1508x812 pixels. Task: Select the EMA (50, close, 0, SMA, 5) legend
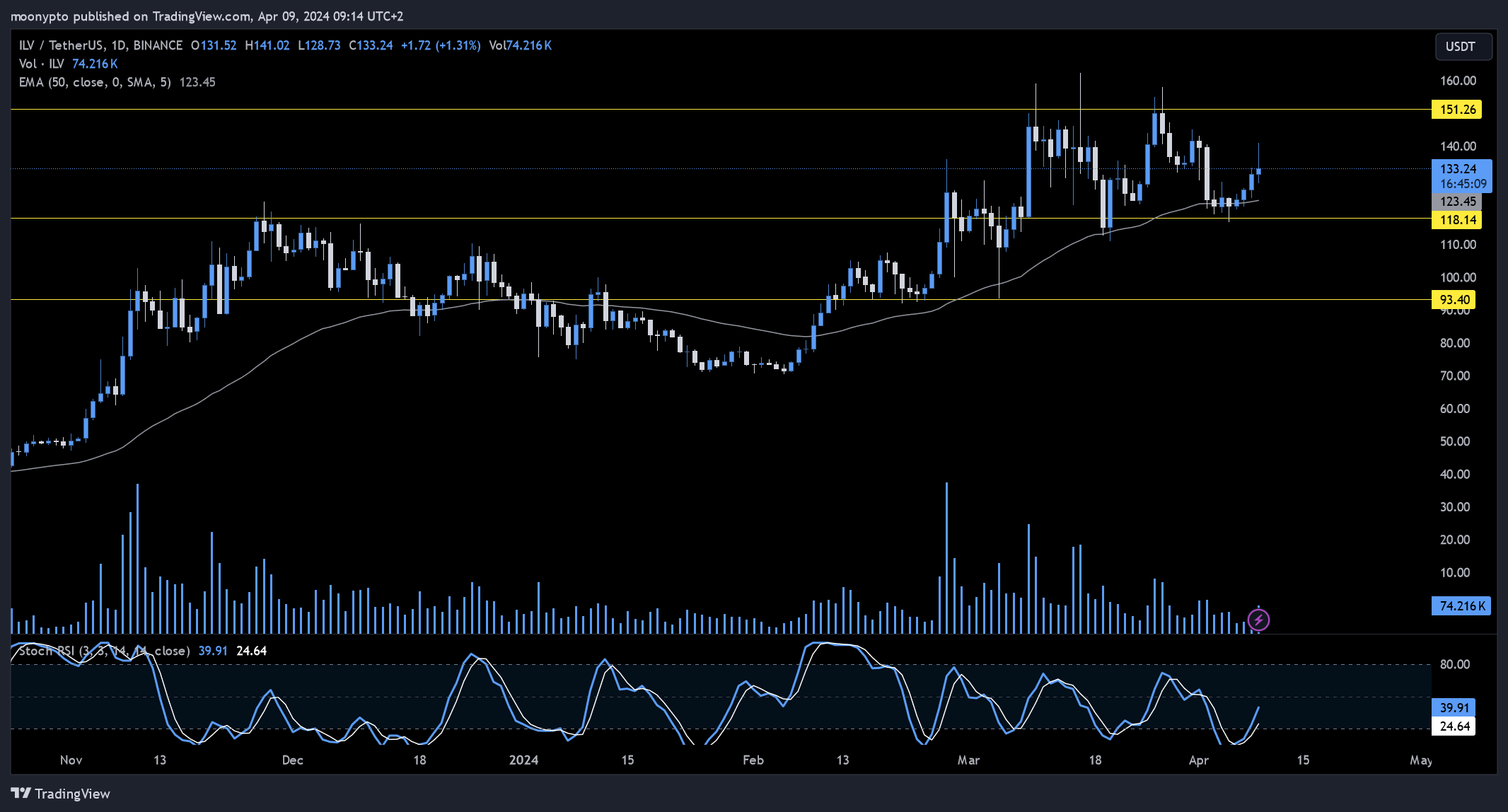(95, 82)
